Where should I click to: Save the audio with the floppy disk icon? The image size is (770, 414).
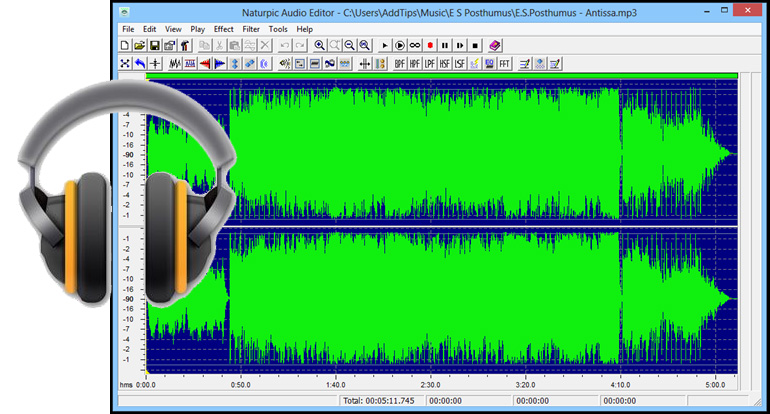pos(155,46)
